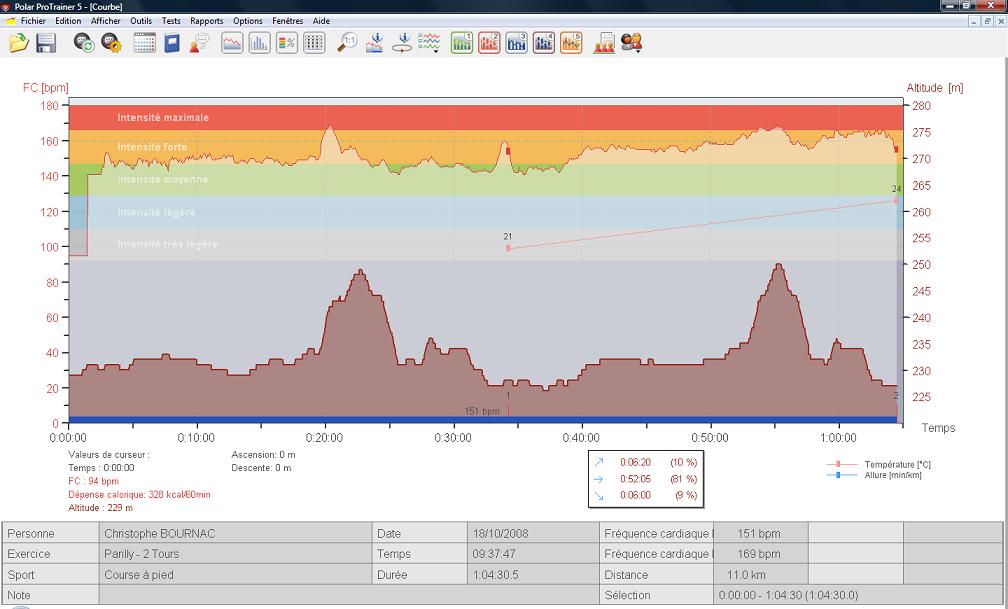Image resolution: width=1008 pixels, height=609 pixels.
Task: Click the Durée value 1:04:30.5
Action: (533, 574)
